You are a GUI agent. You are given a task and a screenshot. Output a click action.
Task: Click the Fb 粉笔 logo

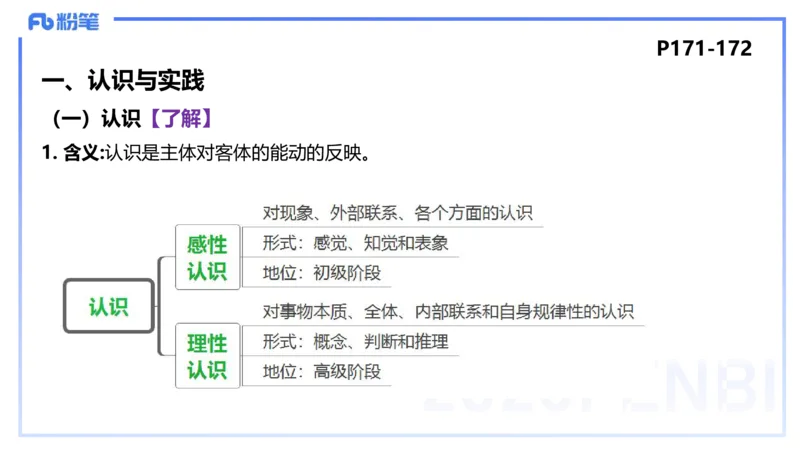[x=64, y=22]
